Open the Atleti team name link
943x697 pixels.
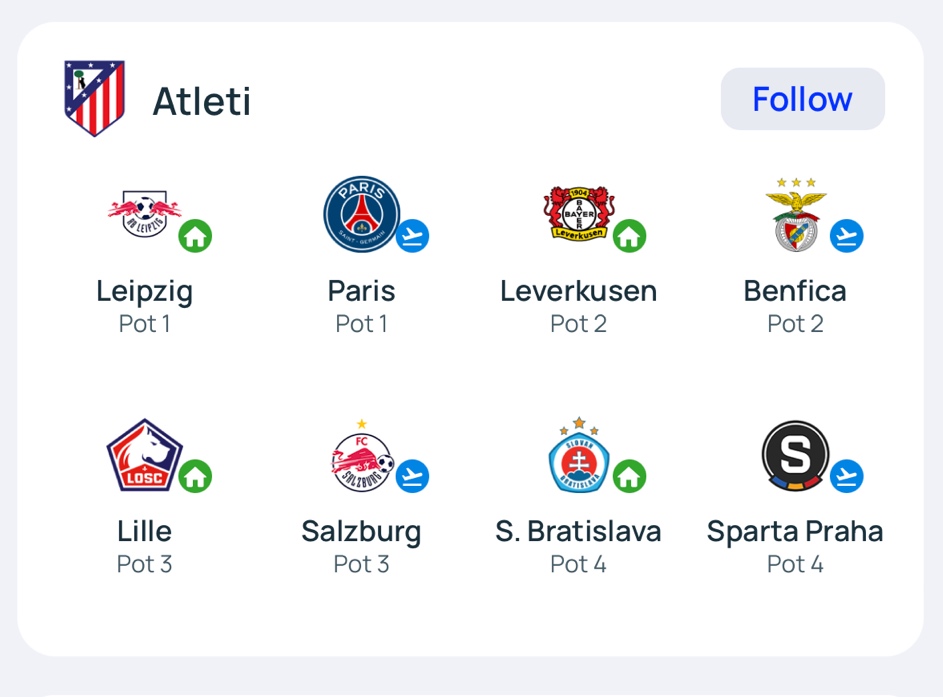click(201, 101)
